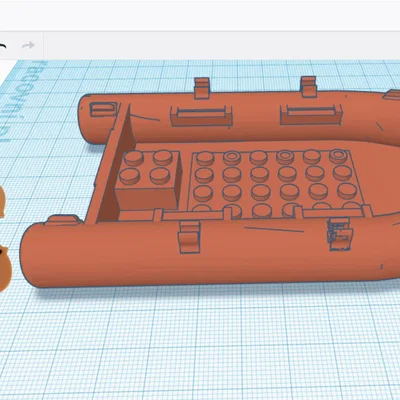Screen dimensions: 400x400
Task: Select the small bump on the lower tube's stern
Action: point(63,219)
